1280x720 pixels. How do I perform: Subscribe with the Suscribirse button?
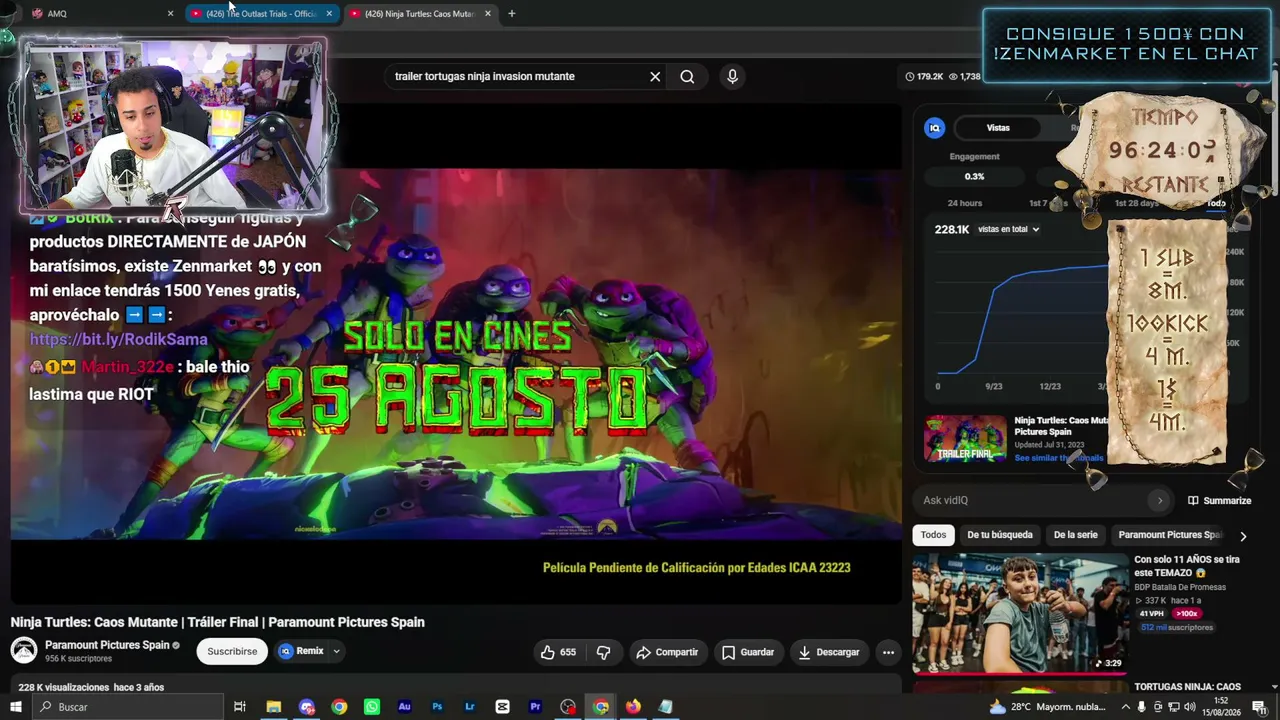pyautogui.click(x=232, y=651)
